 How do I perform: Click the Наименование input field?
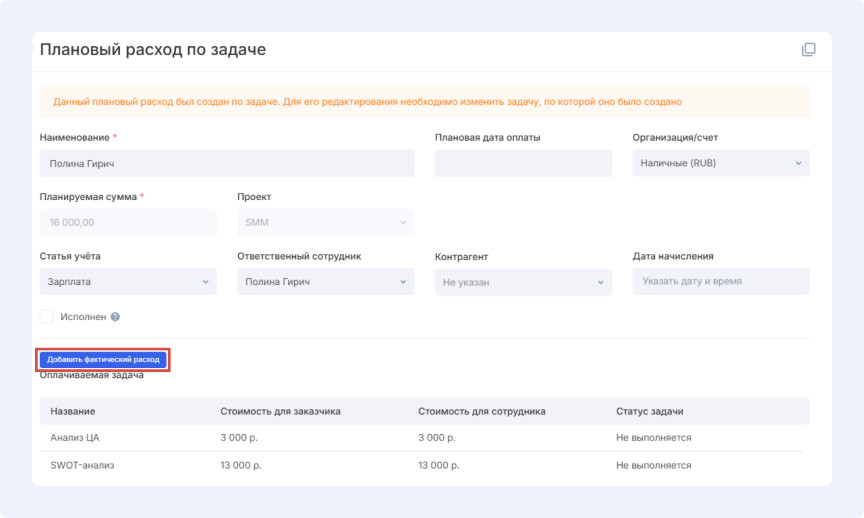[x=227, y=163]
